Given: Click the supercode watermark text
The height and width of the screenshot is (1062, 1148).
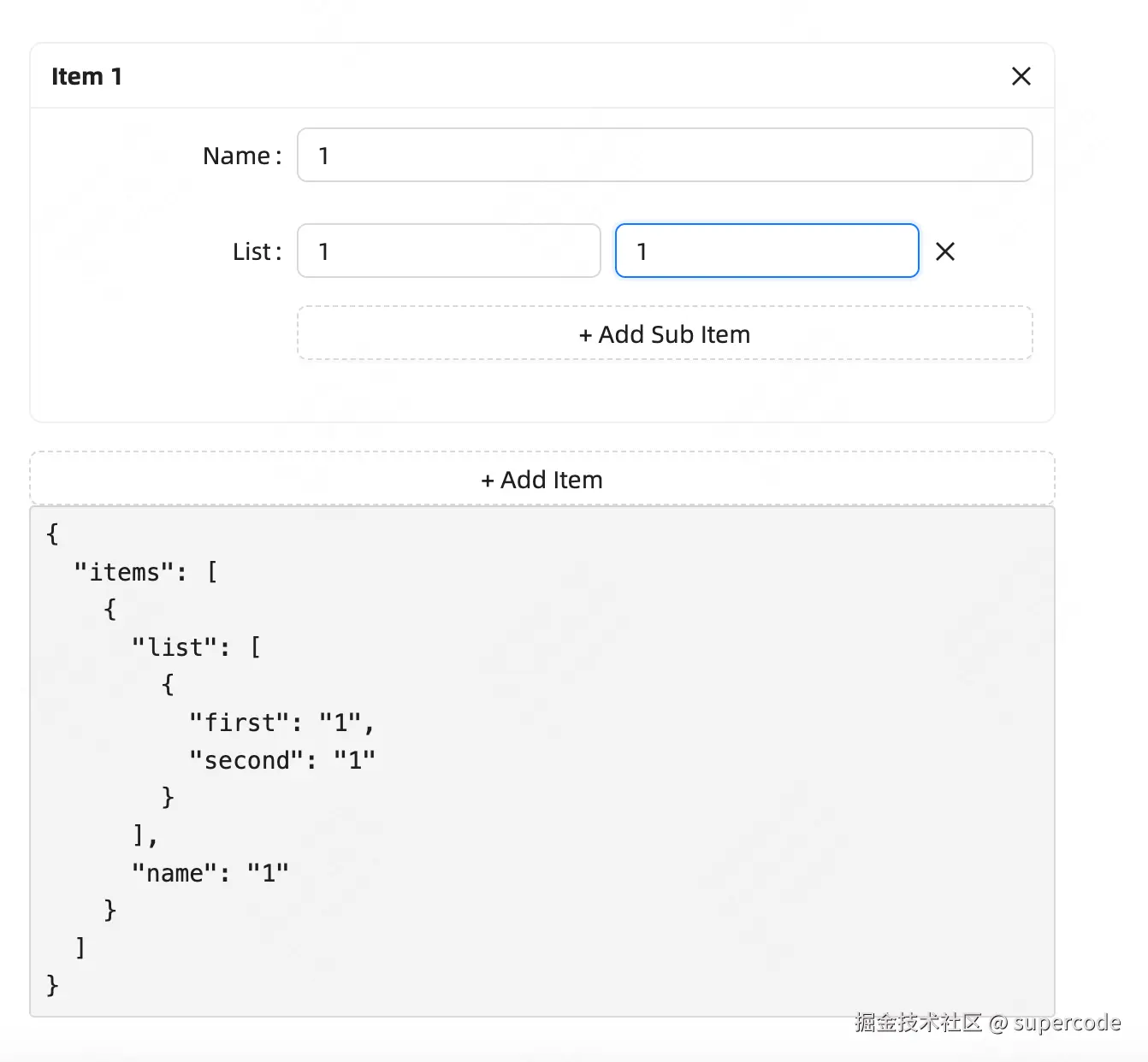Looking at the screenshot, I should (1067, 1023).
